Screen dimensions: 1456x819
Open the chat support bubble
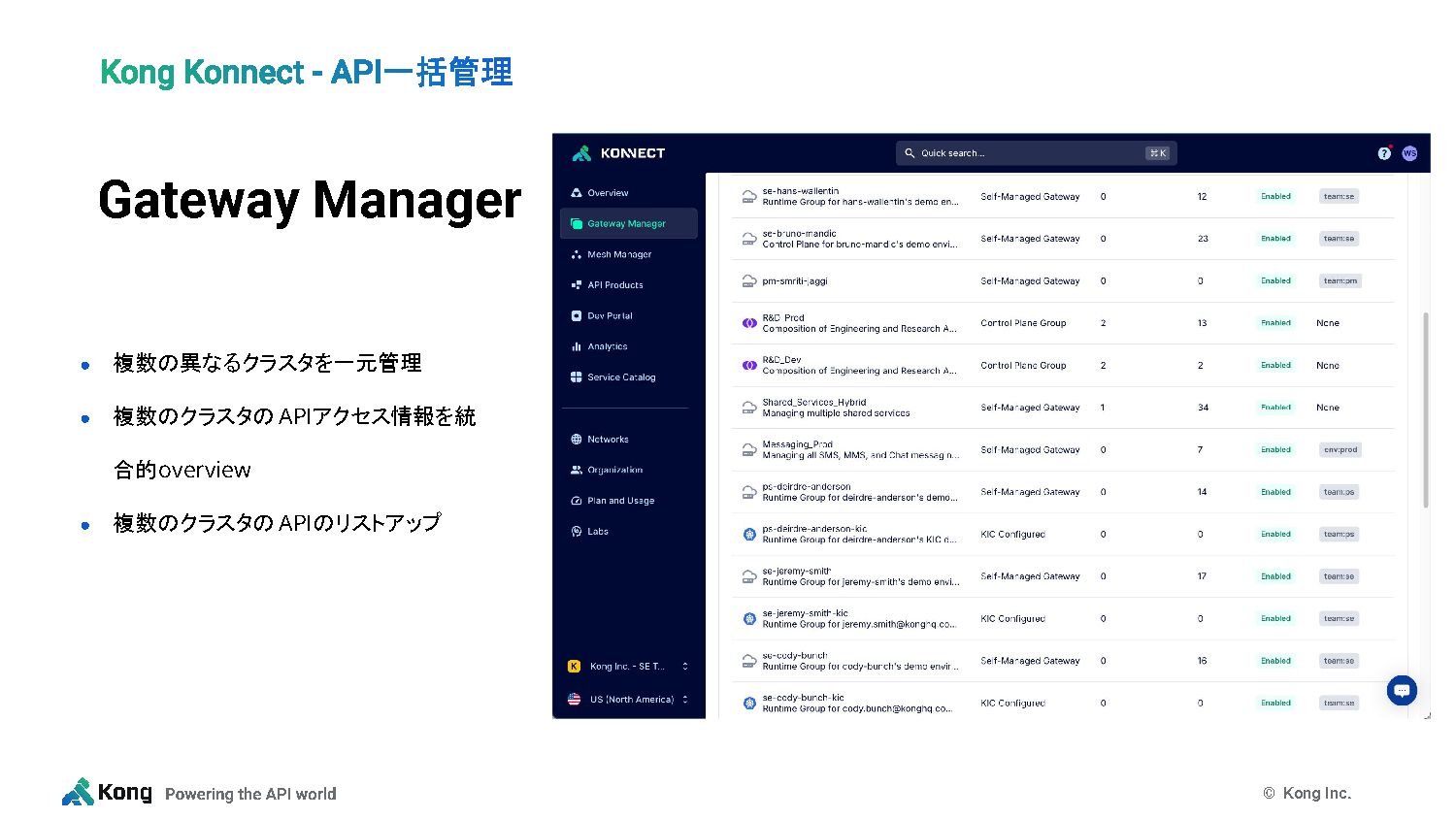(x=1402, y=690)
